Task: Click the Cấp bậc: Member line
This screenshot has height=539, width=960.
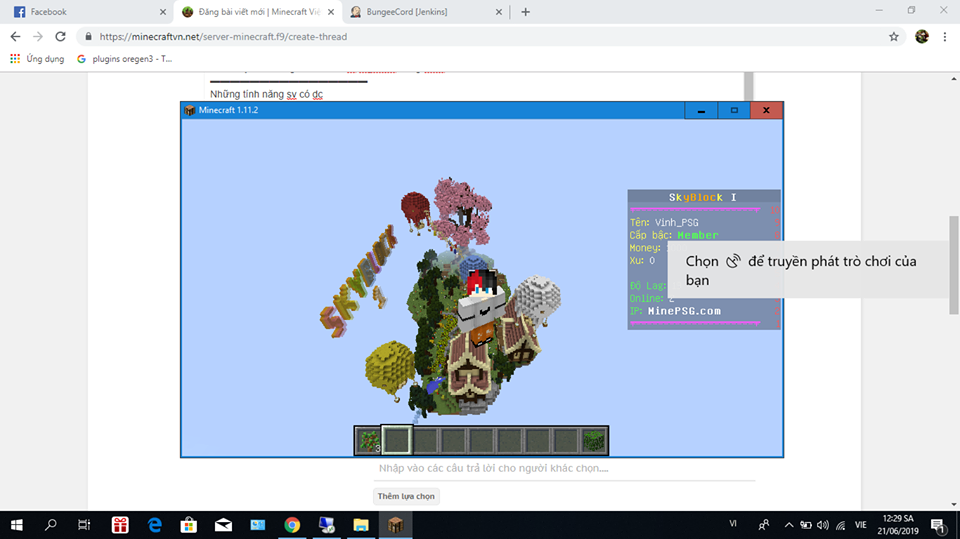Action: 674,235
